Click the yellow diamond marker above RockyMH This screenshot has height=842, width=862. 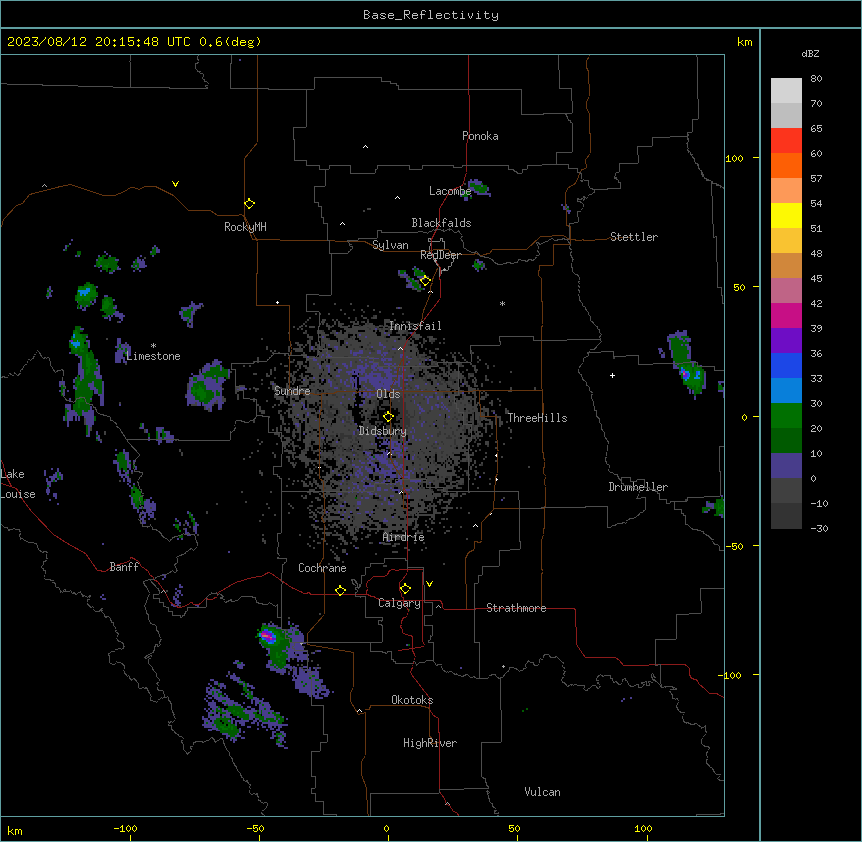(x=249, y=203)
